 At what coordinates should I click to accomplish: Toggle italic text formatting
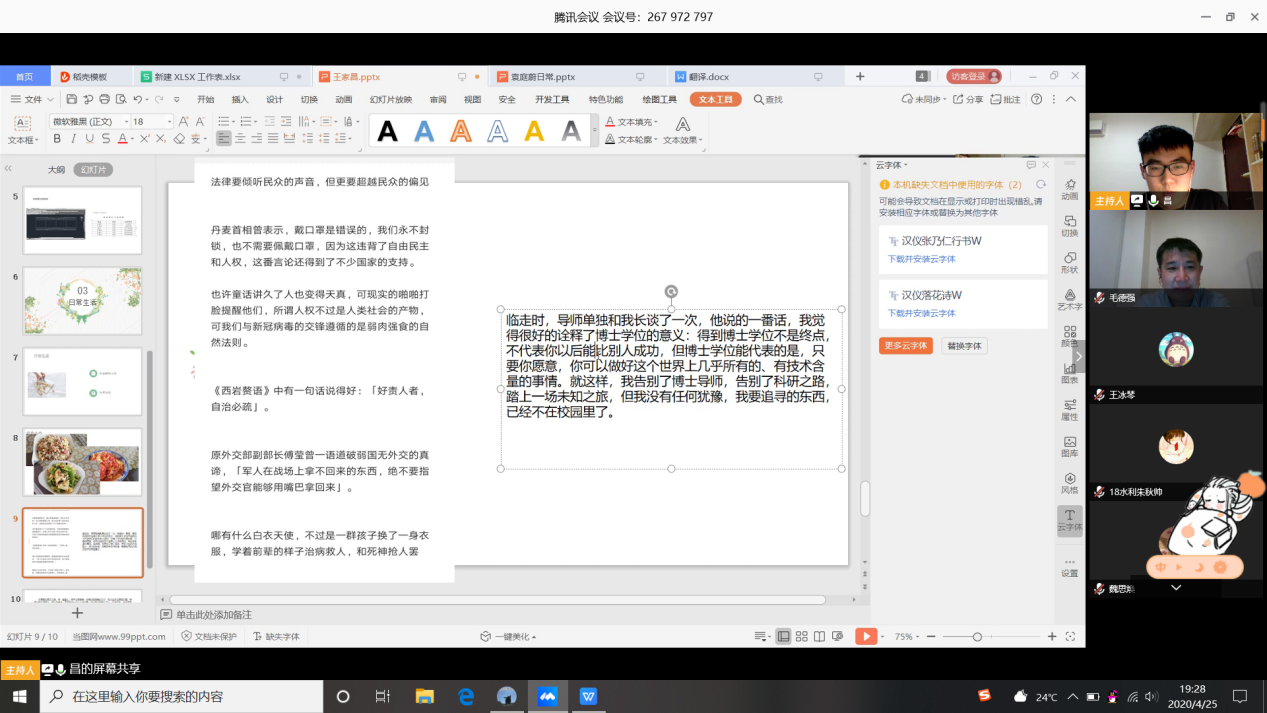pyautogui.click(x=72, y=139)
